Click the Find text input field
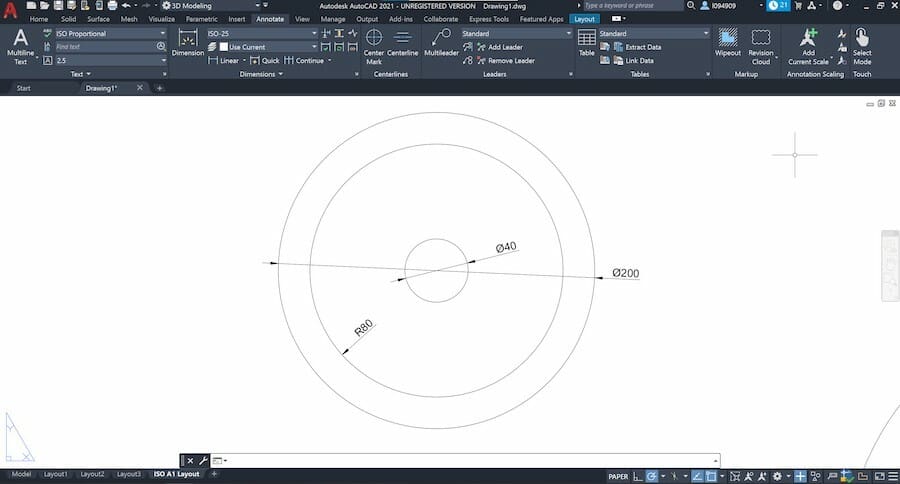 [x=105, y=47]
